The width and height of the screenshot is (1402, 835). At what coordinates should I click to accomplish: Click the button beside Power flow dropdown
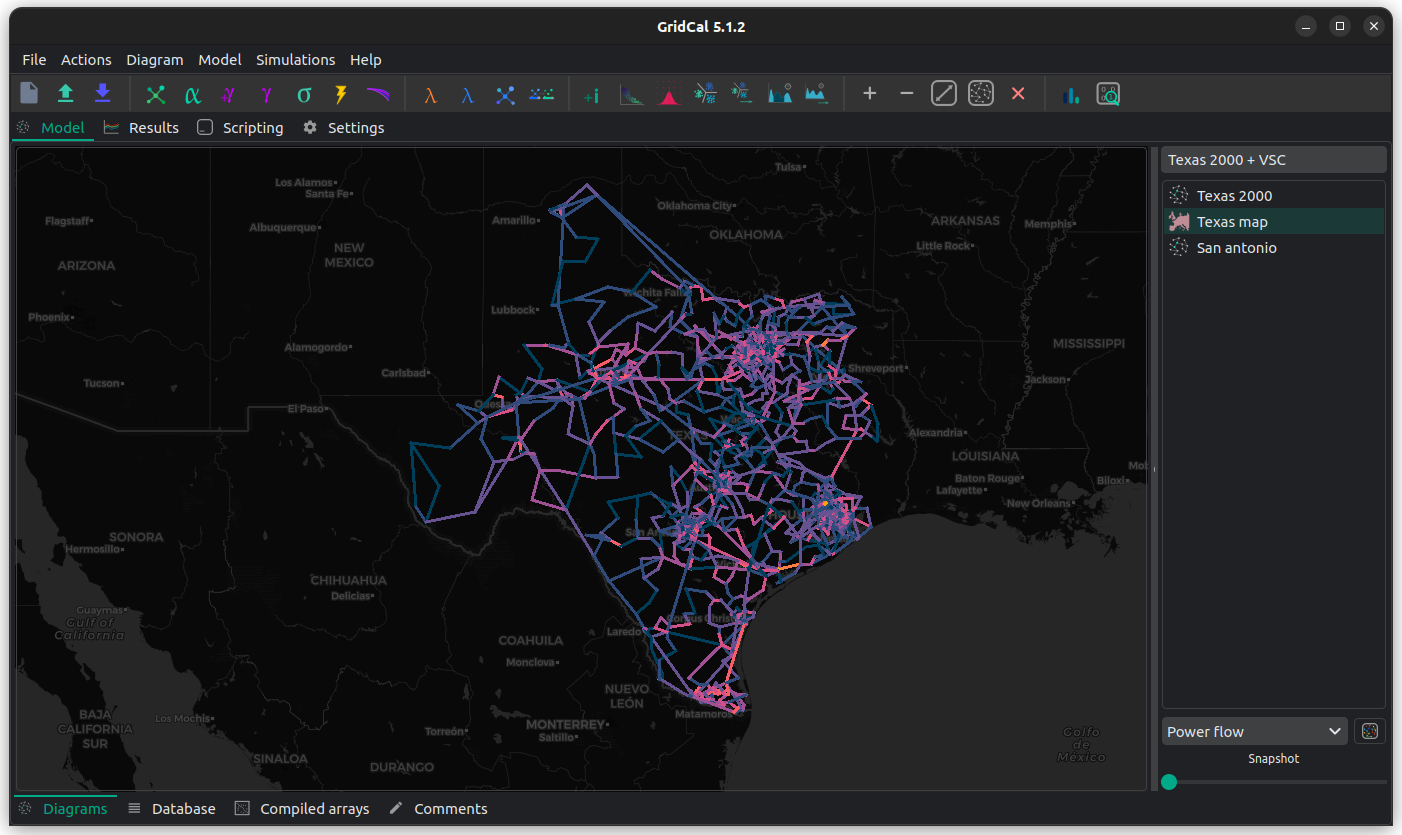1370,732
